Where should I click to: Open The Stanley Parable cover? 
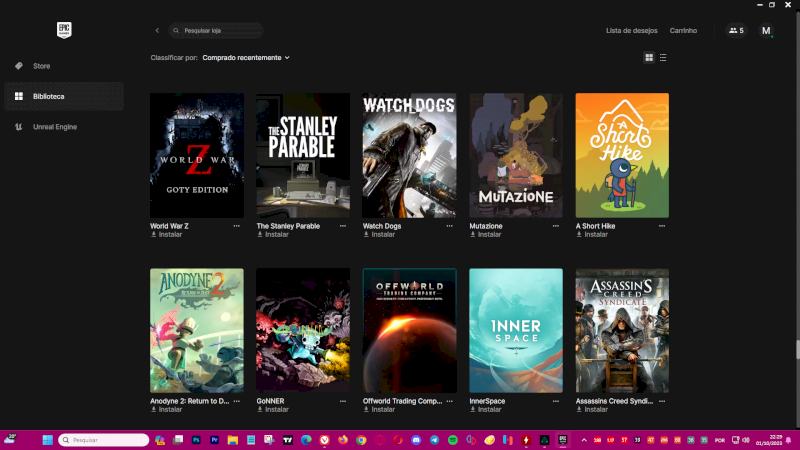[303, 155]
